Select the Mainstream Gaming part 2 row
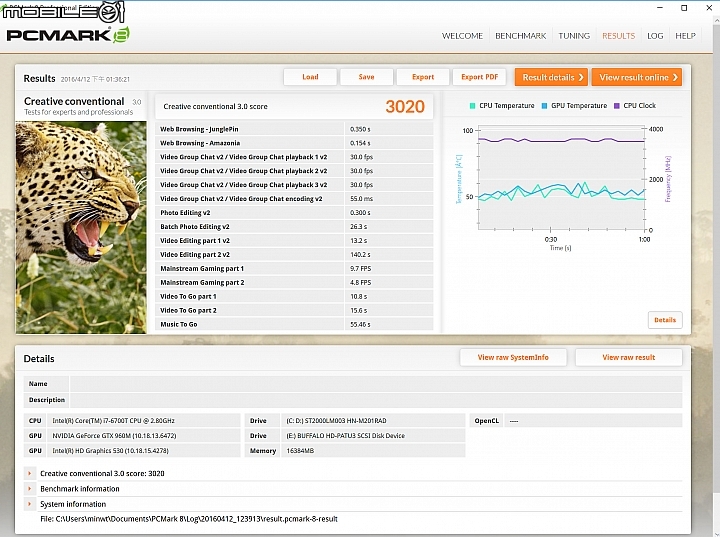This screenshot has width=720, height=537. tap(294, 283)
